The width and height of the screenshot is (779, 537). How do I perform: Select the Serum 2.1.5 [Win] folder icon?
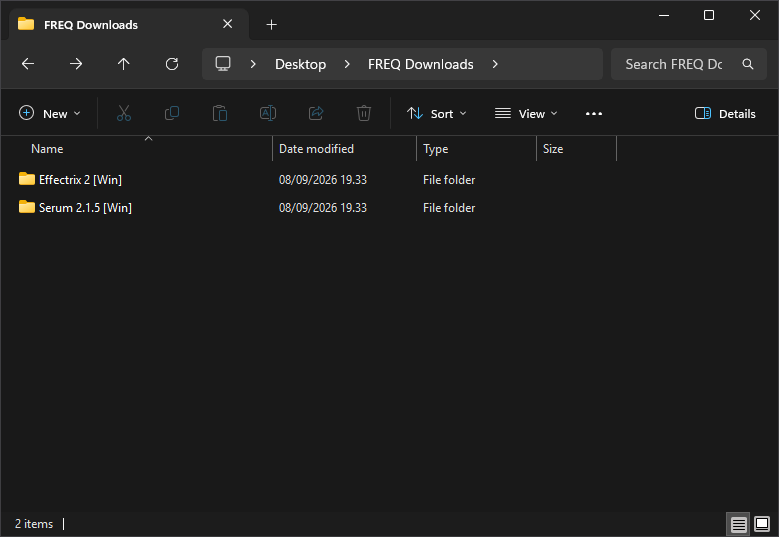(x=27, y=207)
